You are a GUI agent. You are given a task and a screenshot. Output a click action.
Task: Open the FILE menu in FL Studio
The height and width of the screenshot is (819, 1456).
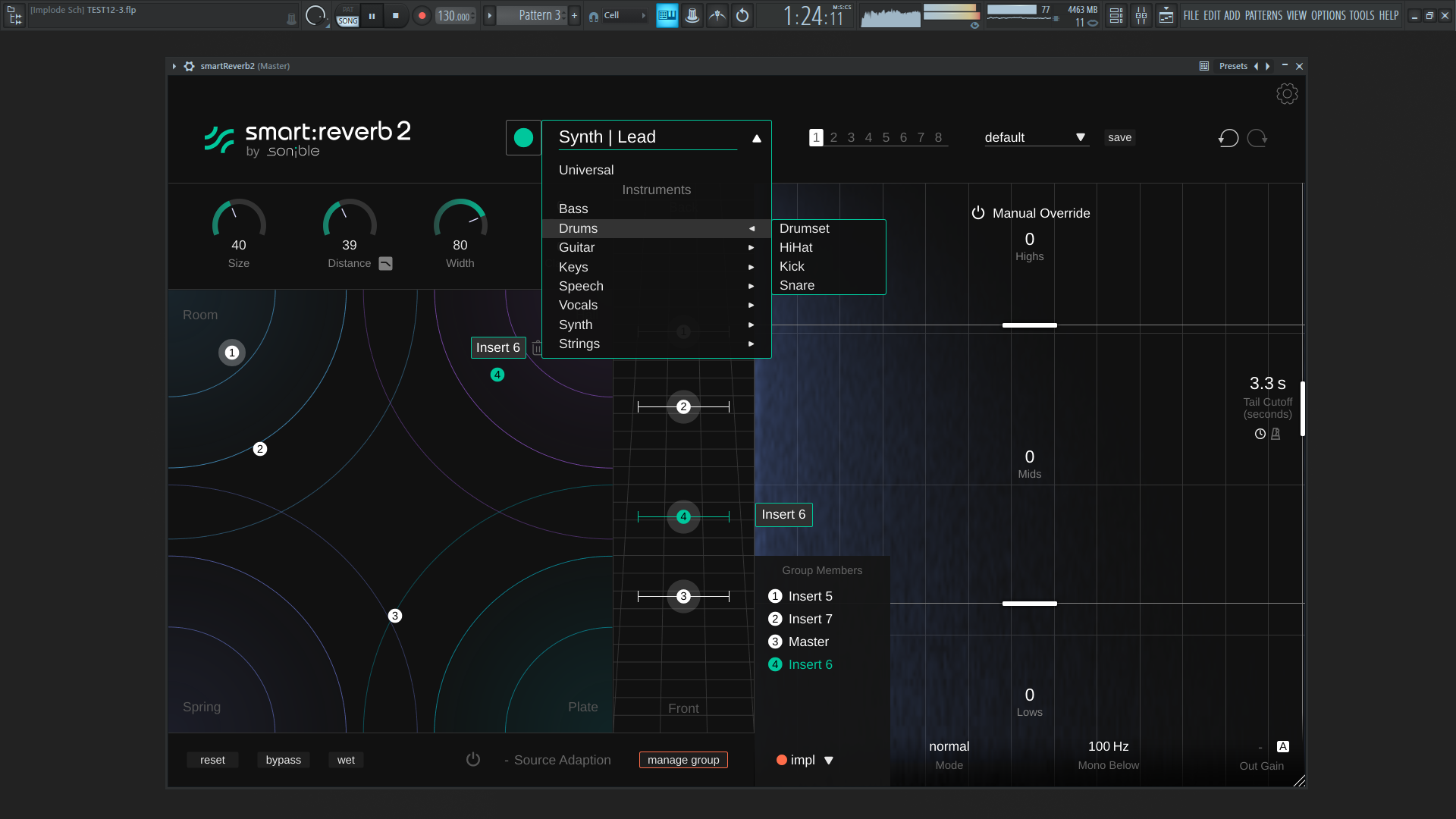[1191, 15]
